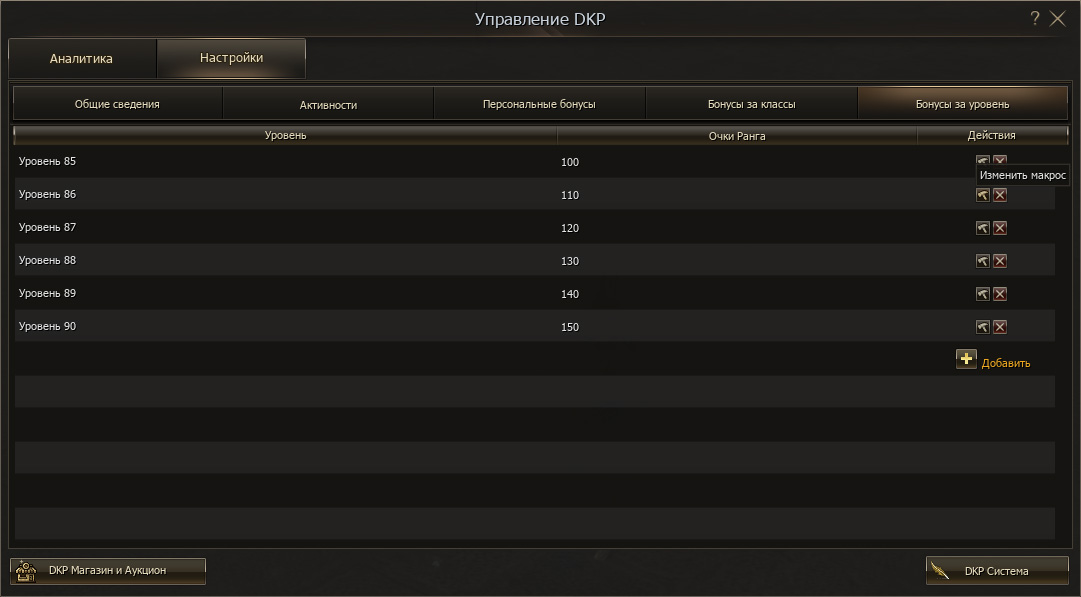Open help with the question mark icon
The width and height of the screenshot is (1081, 597).
[x=1035, y=18]
